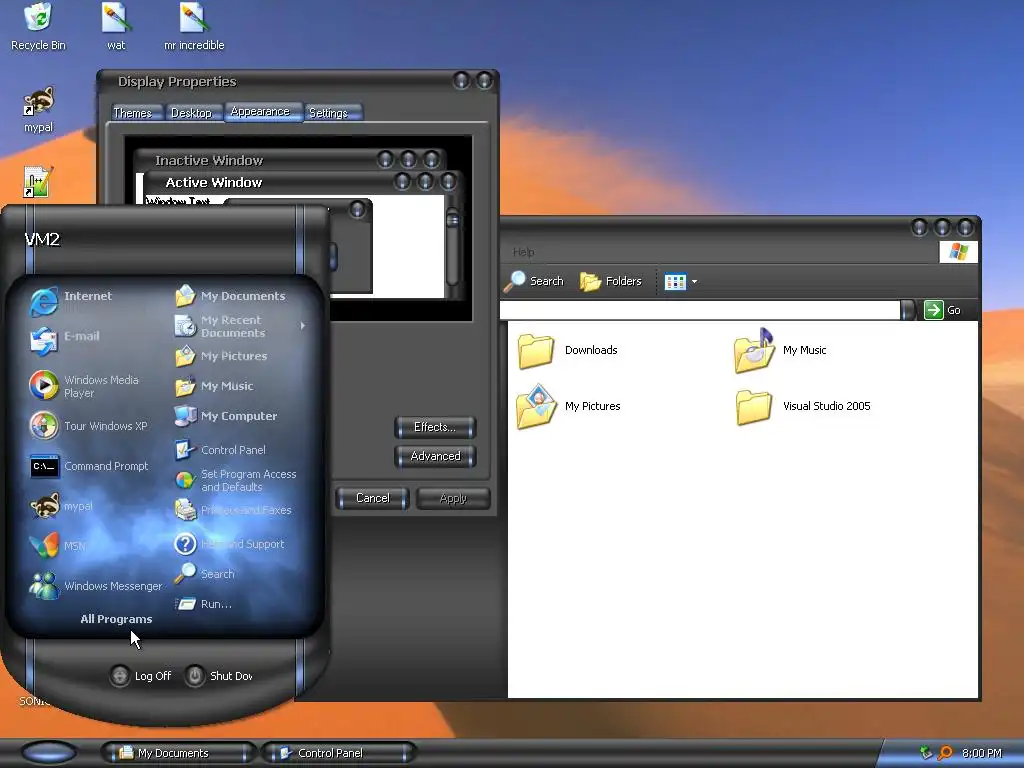
Task: Expand My Recent Documents submenu arrow
Action: pyautogui.click(x=302, y=326)
